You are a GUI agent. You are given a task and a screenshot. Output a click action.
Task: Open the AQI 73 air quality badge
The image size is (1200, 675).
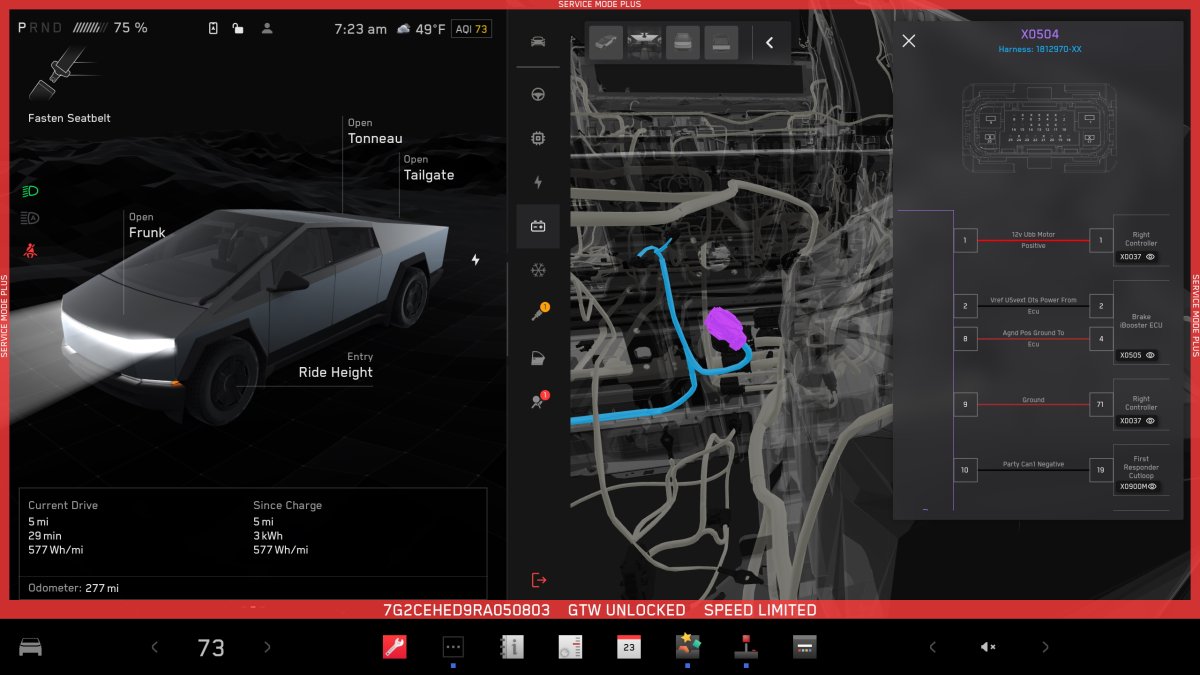click(471, 29)
